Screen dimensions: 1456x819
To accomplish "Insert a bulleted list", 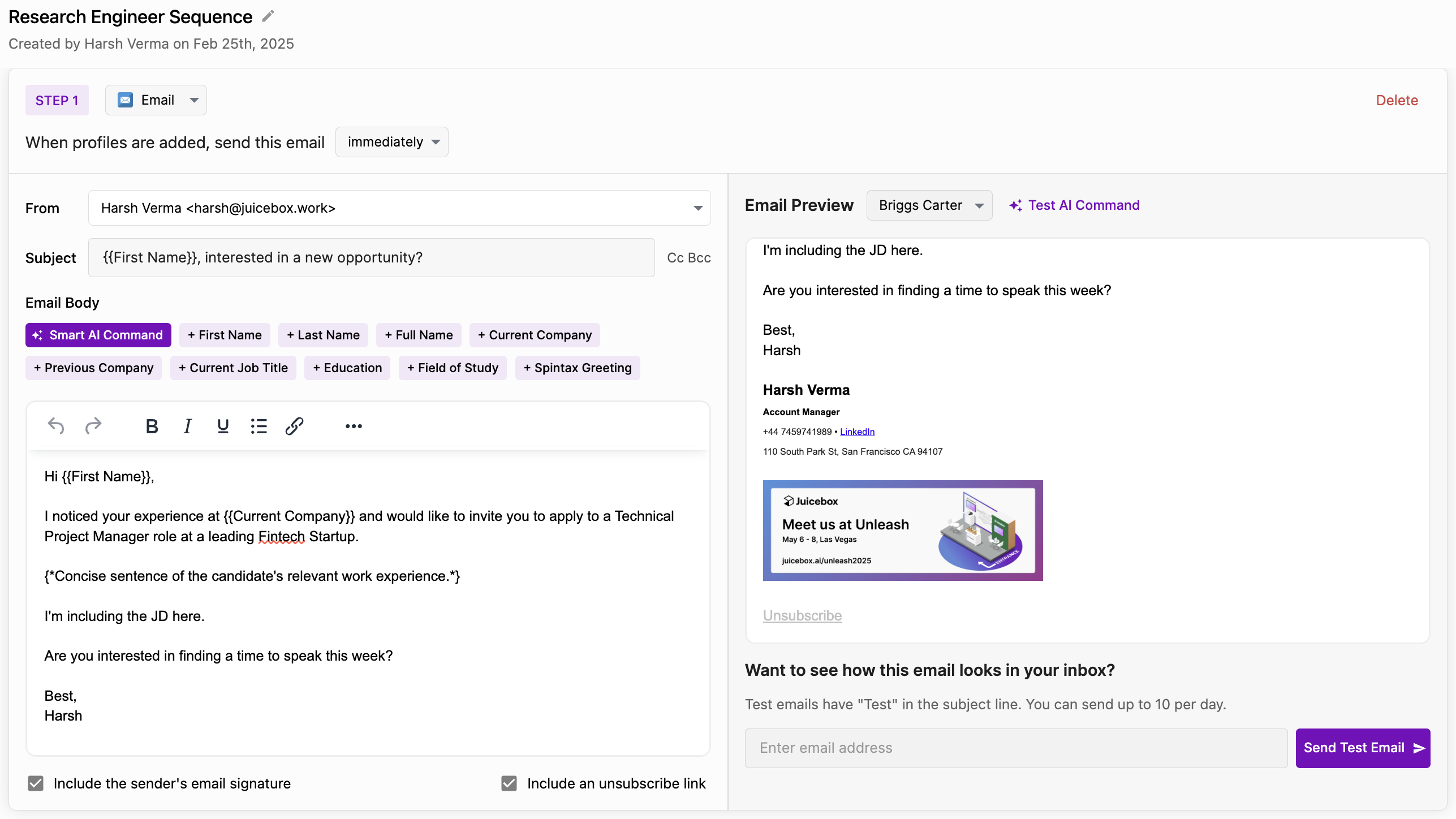I will tap(259, 426).
